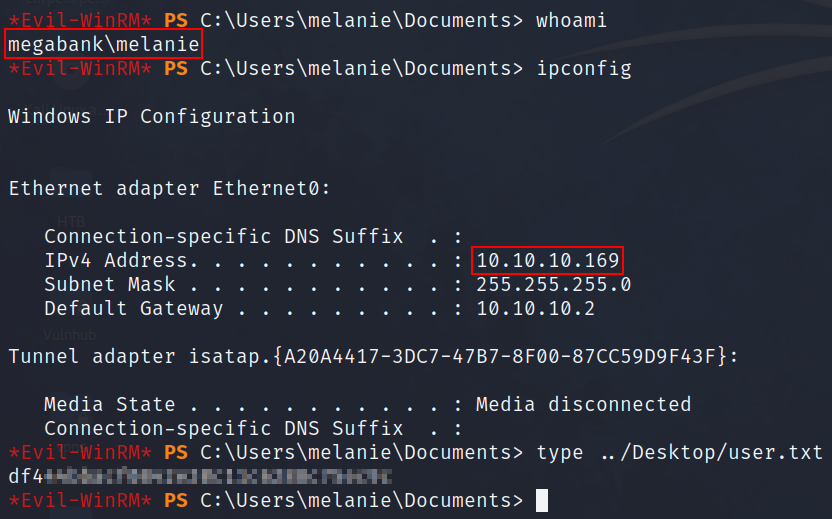Click the Media disconnected status text
Screen dimensions: 832x519
coord(584,404)
